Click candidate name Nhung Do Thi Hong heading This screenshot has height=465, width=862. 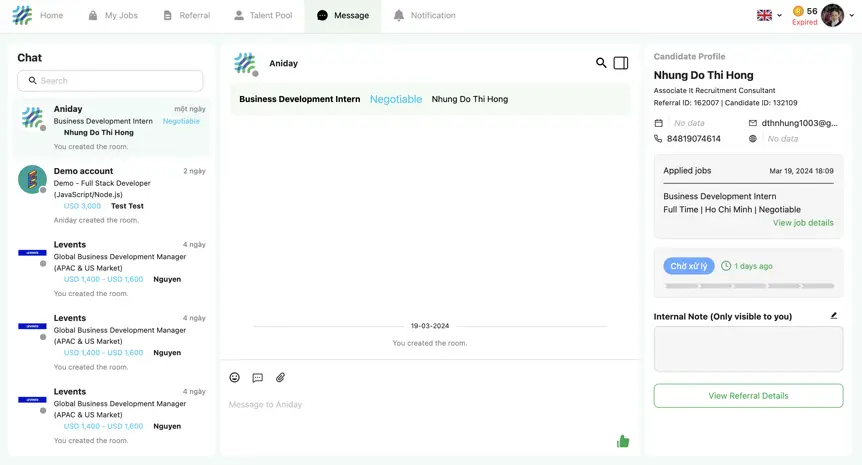(x=703, y=75)
